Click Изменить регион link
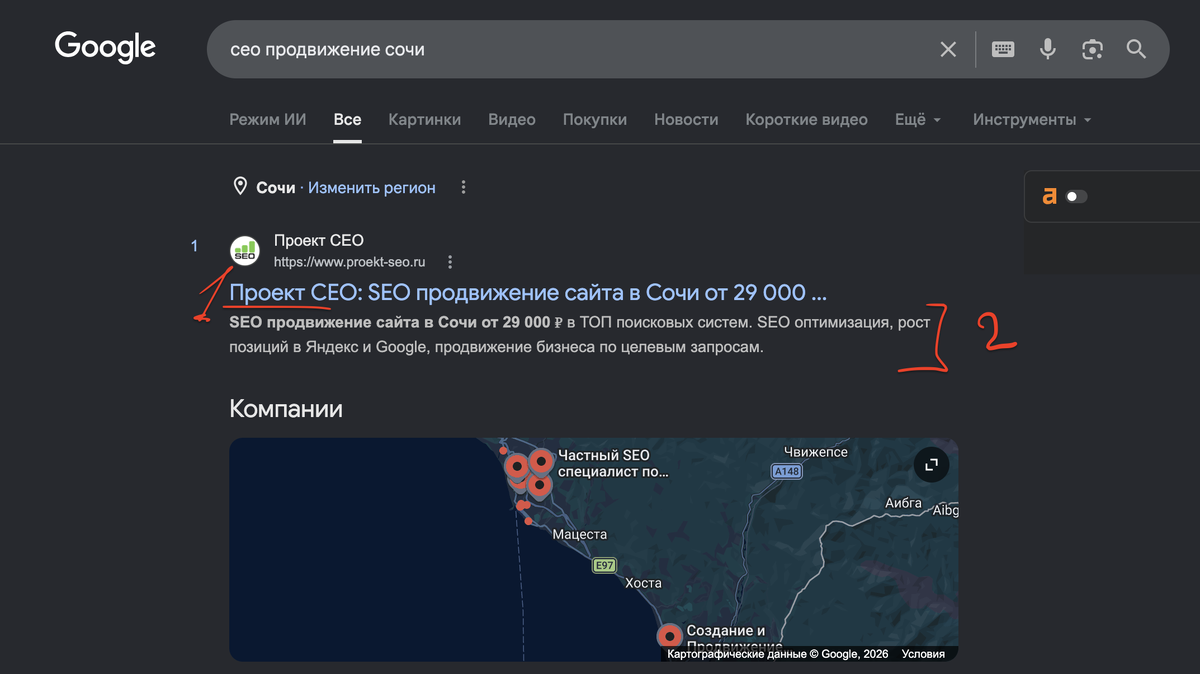Viewport: 1200px width, 674px height. (x=372, y=187)
